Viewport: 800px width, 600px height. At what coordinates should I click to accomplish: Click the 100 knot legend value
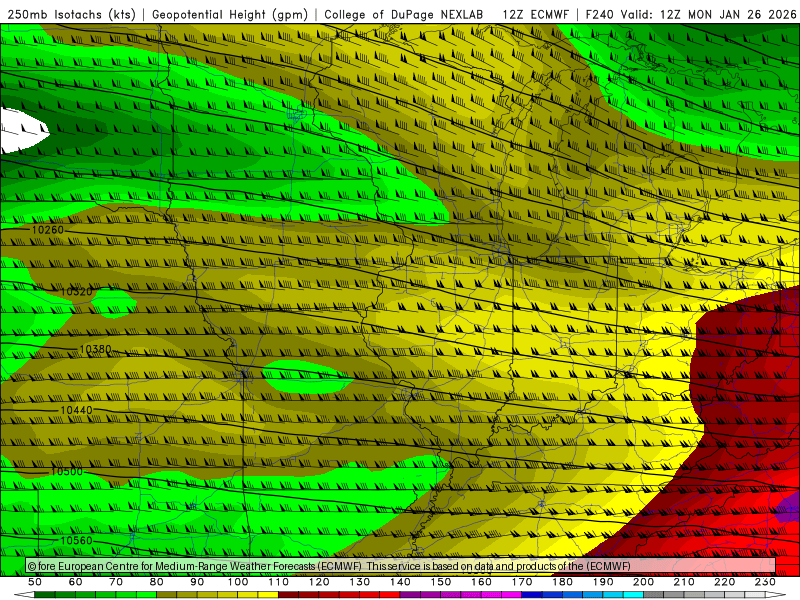[238, 582]
